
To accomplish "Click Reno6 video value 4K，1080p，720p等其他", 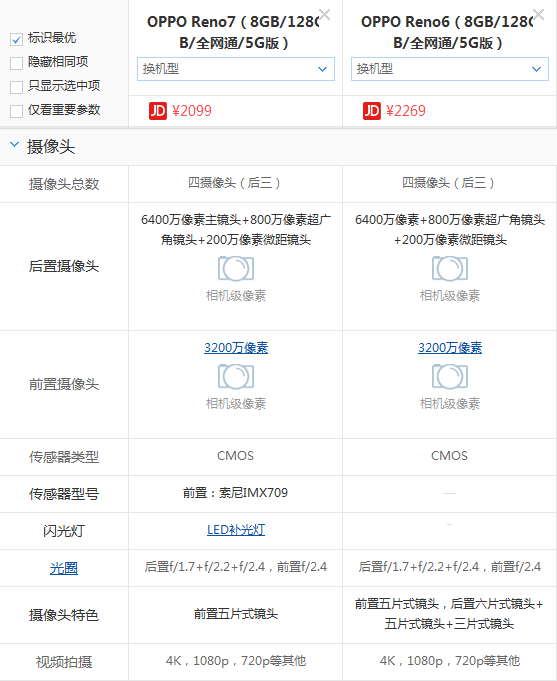I will pos(450,661).
